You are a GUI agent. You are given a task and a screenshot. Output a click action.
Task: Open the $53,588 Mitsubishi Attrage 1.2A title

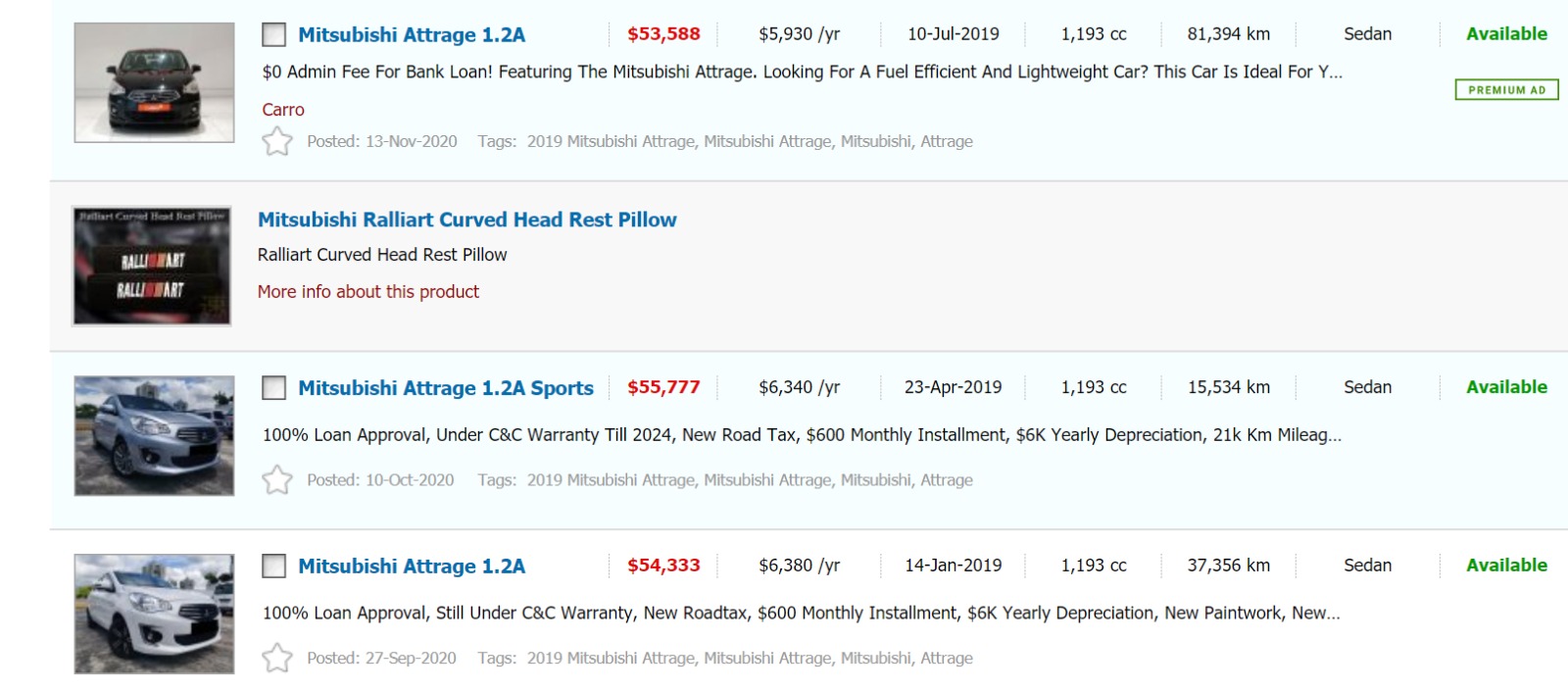[412, 35]
